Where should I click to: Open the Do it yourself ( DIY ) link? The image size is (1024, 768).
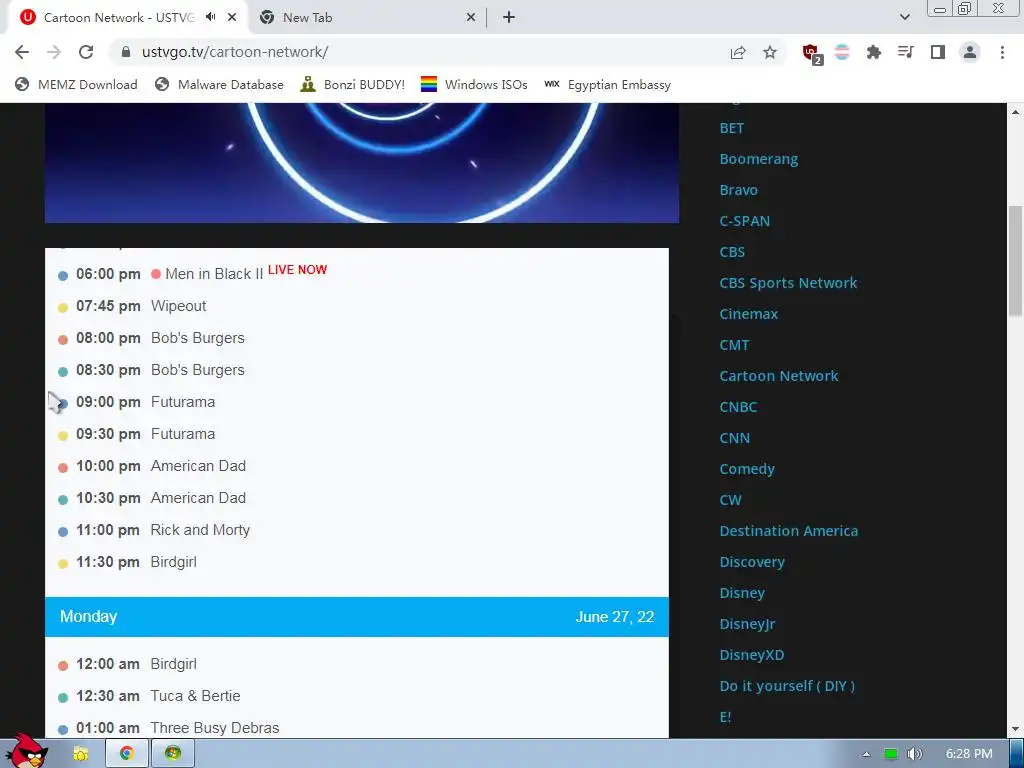coord(787,686)
